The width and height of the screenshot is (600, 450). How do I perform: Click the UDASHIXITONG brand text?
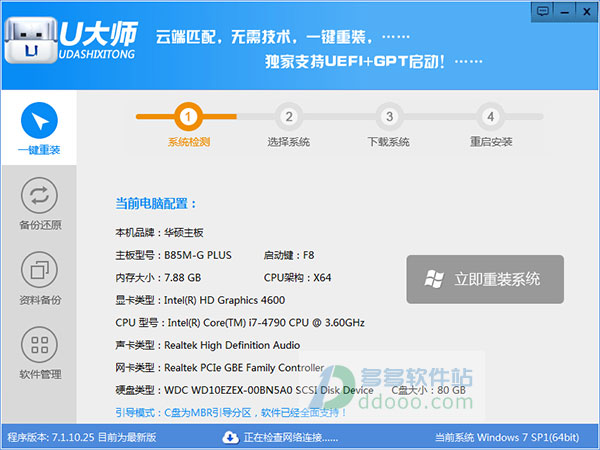[97, 54]
